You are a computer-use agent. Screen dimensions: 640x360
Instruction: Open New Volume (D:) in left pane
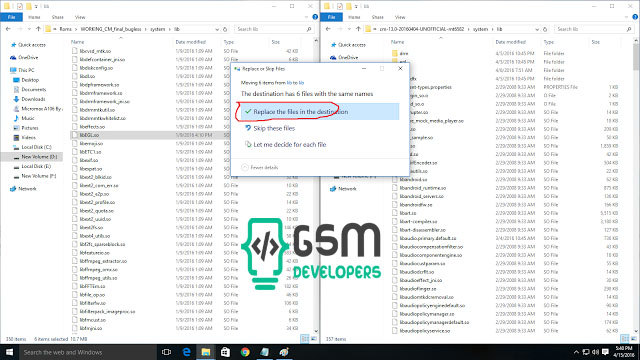click(39, 157)
